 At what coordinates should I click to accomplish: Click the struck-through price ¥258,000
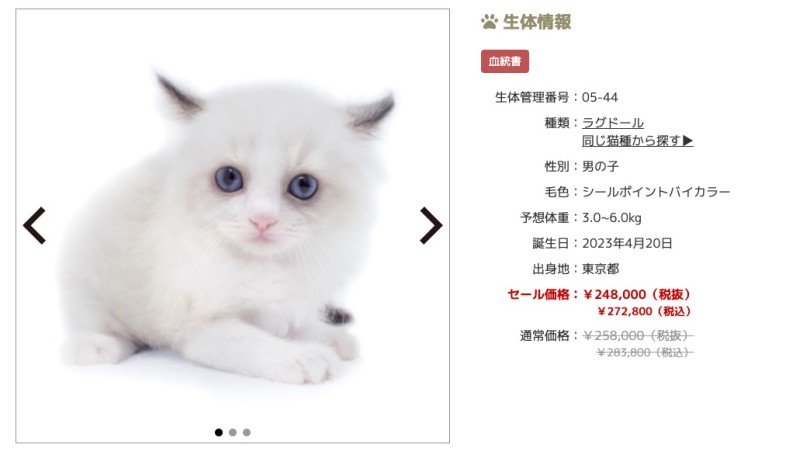[614, 336]
